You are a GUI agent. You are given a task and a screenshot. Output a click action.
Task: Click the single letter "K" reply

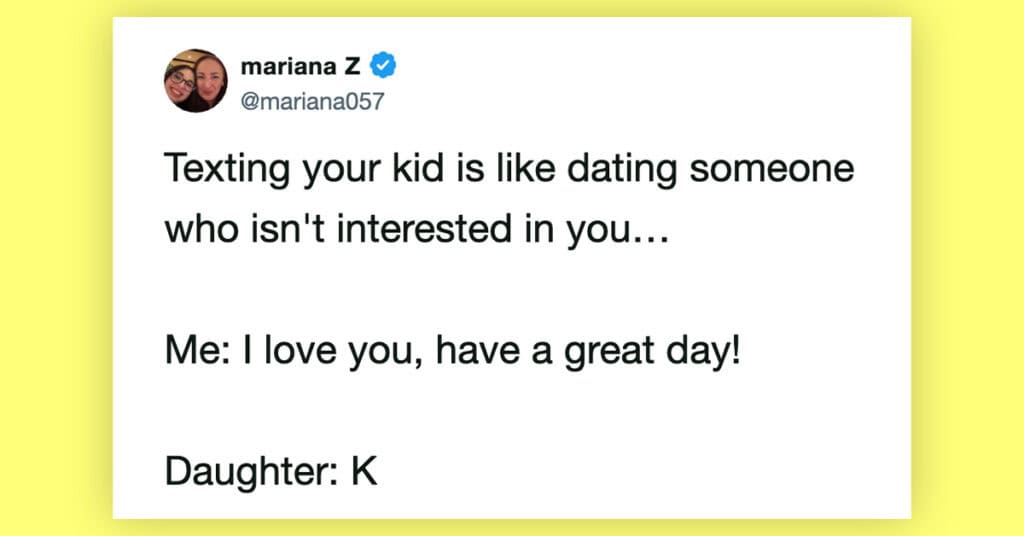[x=362, y=472]
